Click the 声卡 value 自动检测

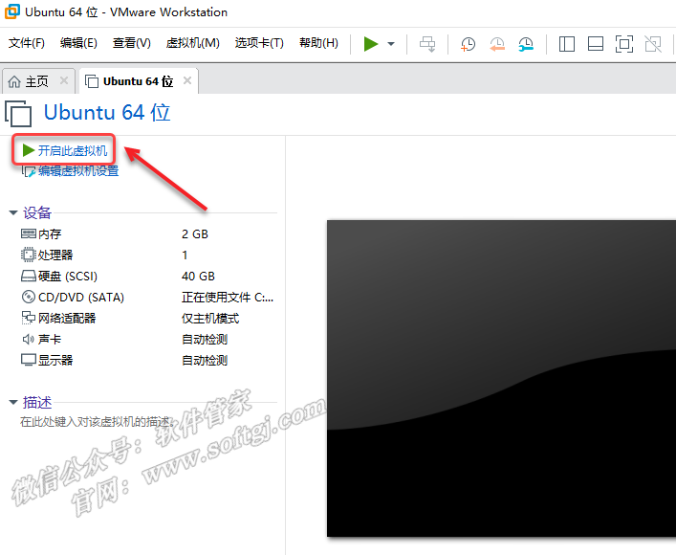click(x=204, y=339)
